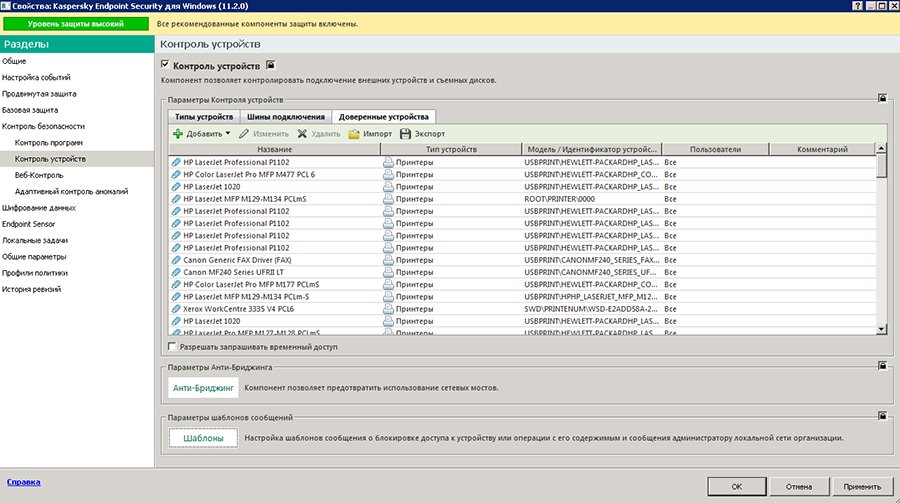This screenshot has height=503, width=900.
Task: Disable the Контроль устройств checkbox
Action: [166, 65]
